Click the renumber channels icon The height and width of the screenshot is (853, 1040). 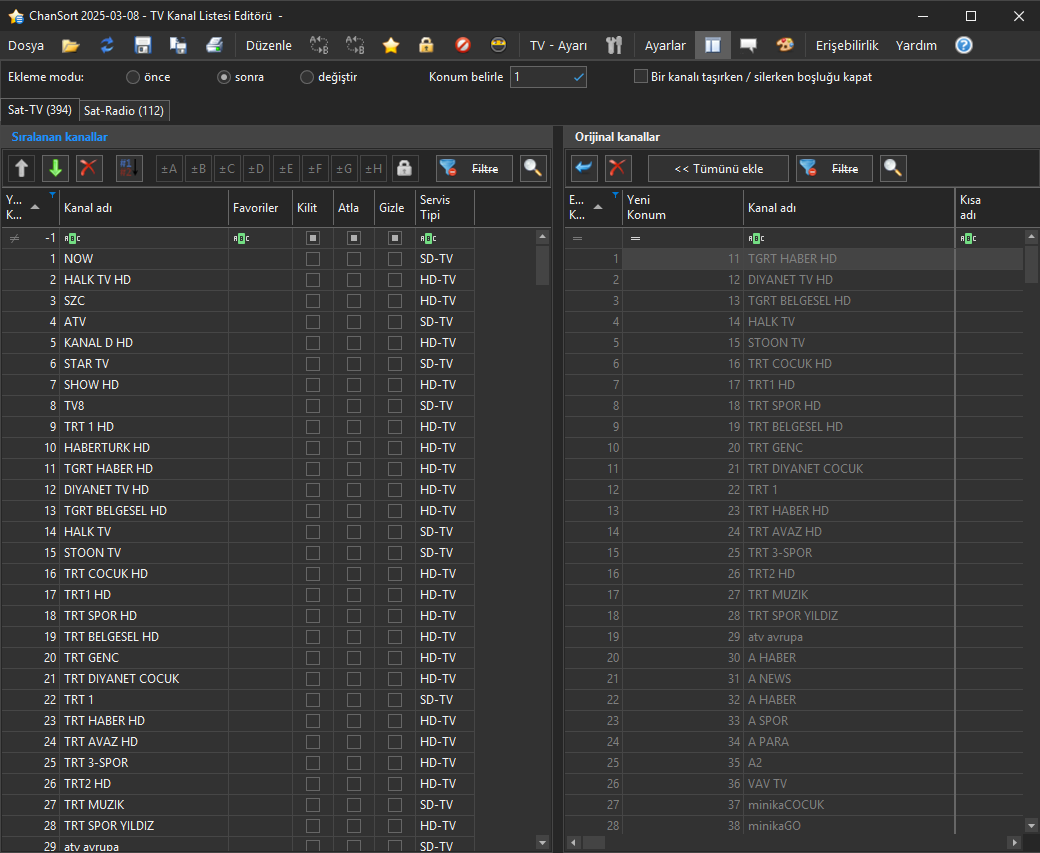(x=129, y=168)
